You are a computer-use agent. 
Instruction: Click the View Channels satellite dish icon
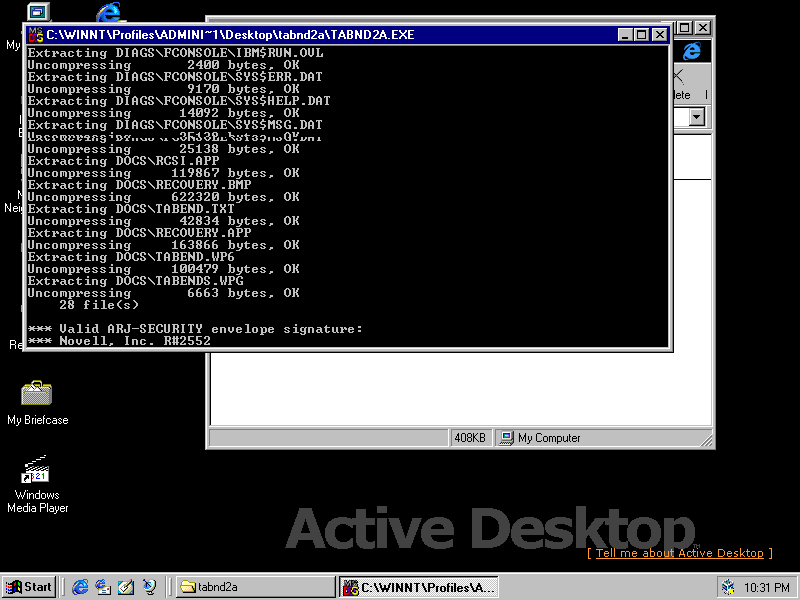tap(149, 587)
